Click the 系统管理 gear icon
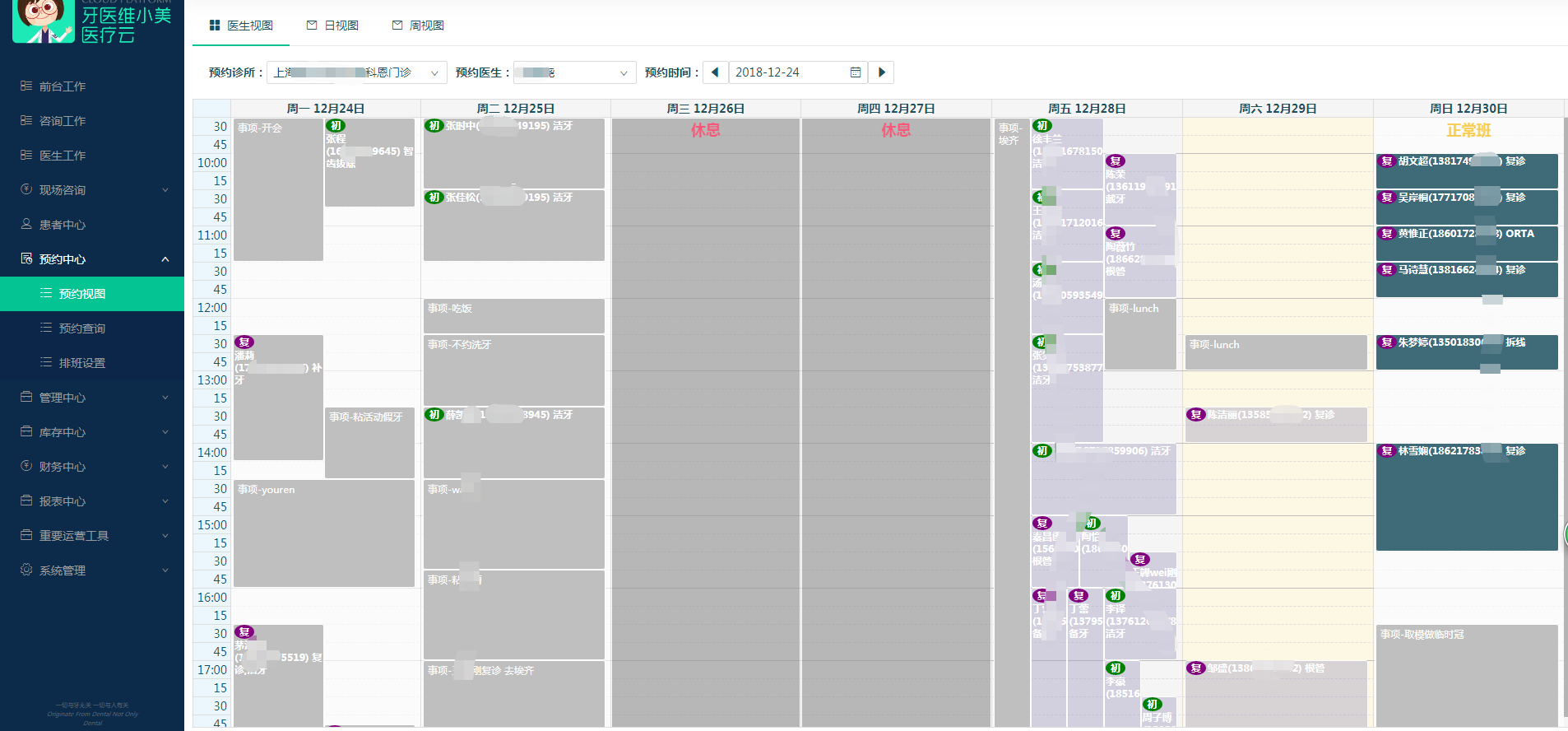Screen dimensions: 1568x731 coord(26,570)
